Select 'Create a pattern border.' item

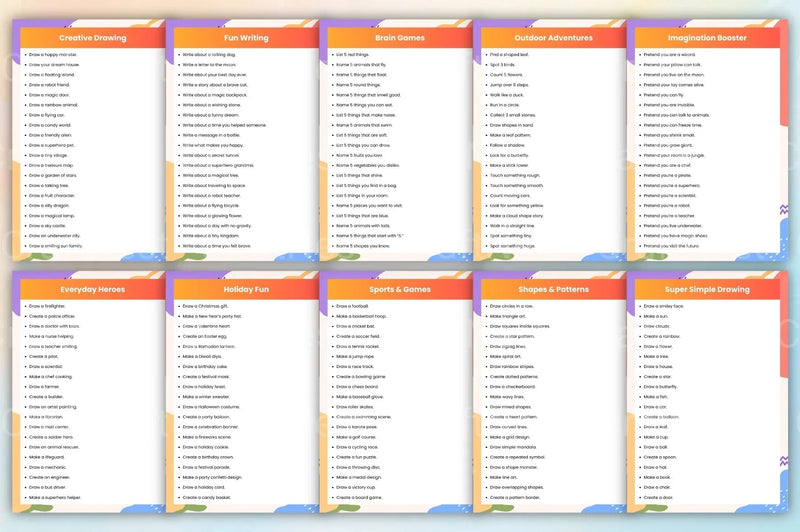point(515,497)
